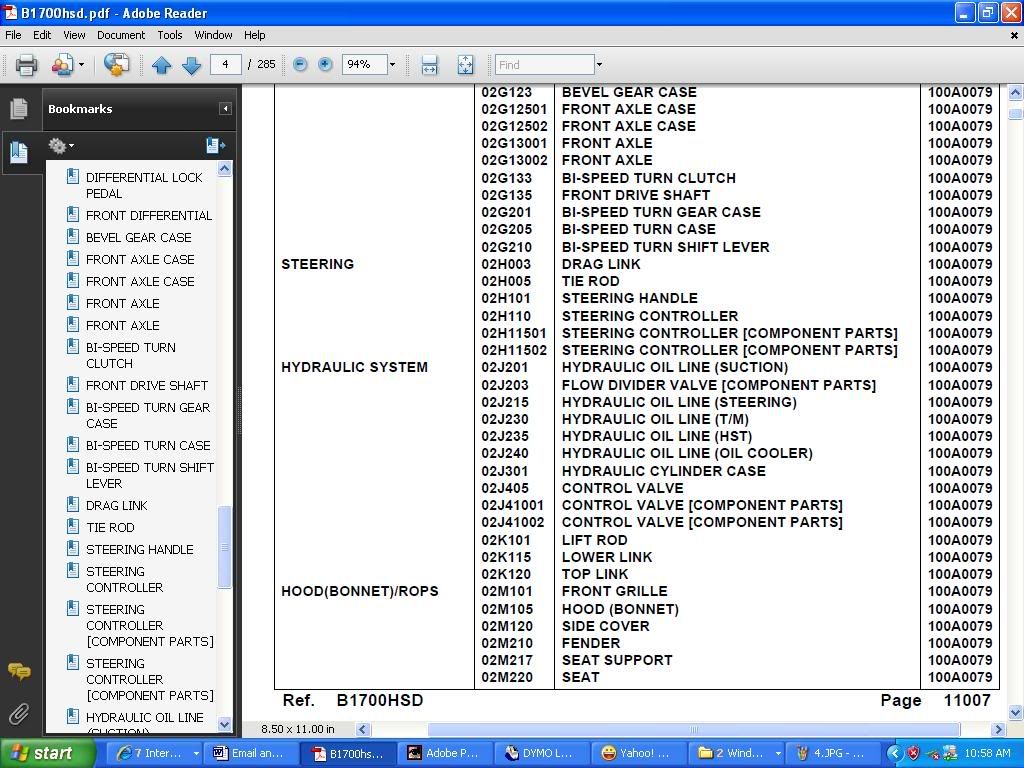Open the View menu
The image size is (1024, 768).
point(74,35)
